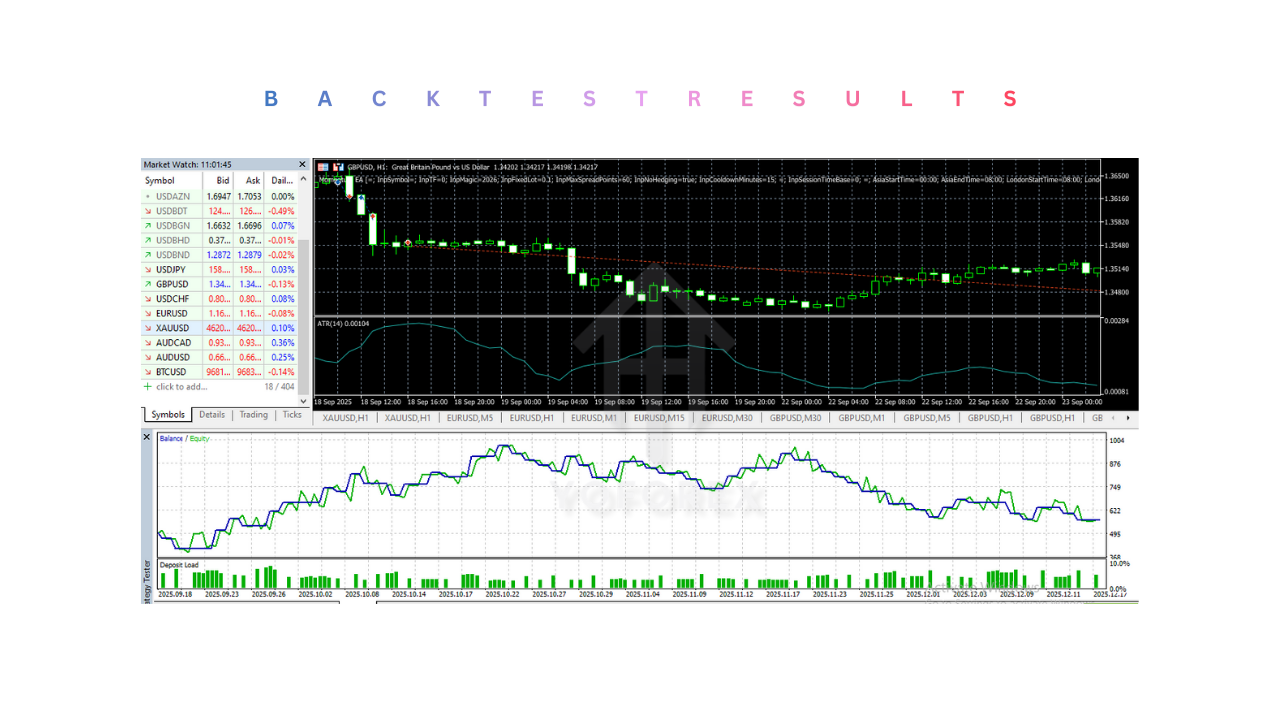Click the chart icon beside GBPUSD chart title
Viewport: 1280px width, 720px height.
coord(340,167)
